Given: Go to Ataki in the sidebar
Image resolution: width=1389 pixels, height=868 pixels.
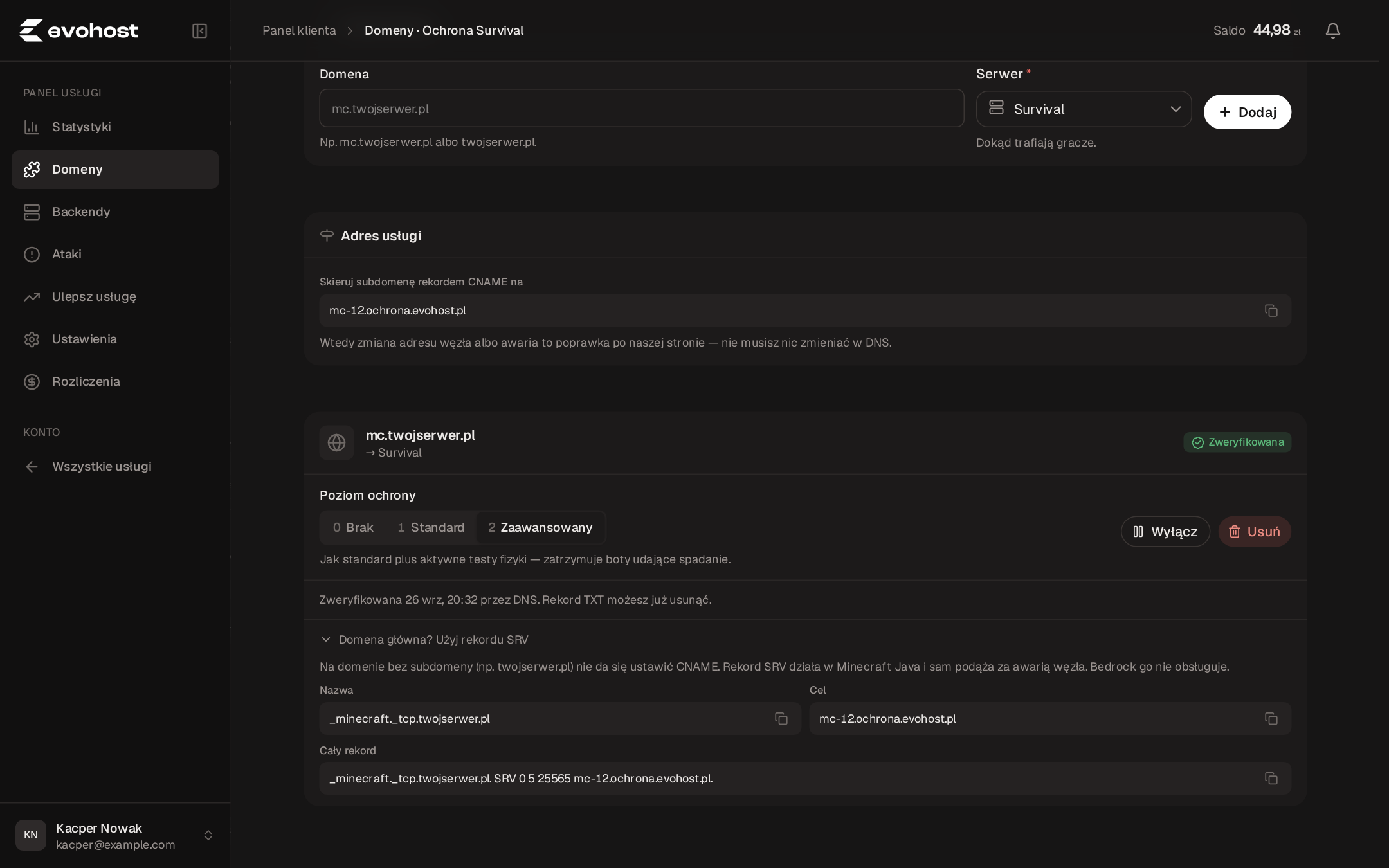Looking at the screenshot, I should click(x=115, y=255).
